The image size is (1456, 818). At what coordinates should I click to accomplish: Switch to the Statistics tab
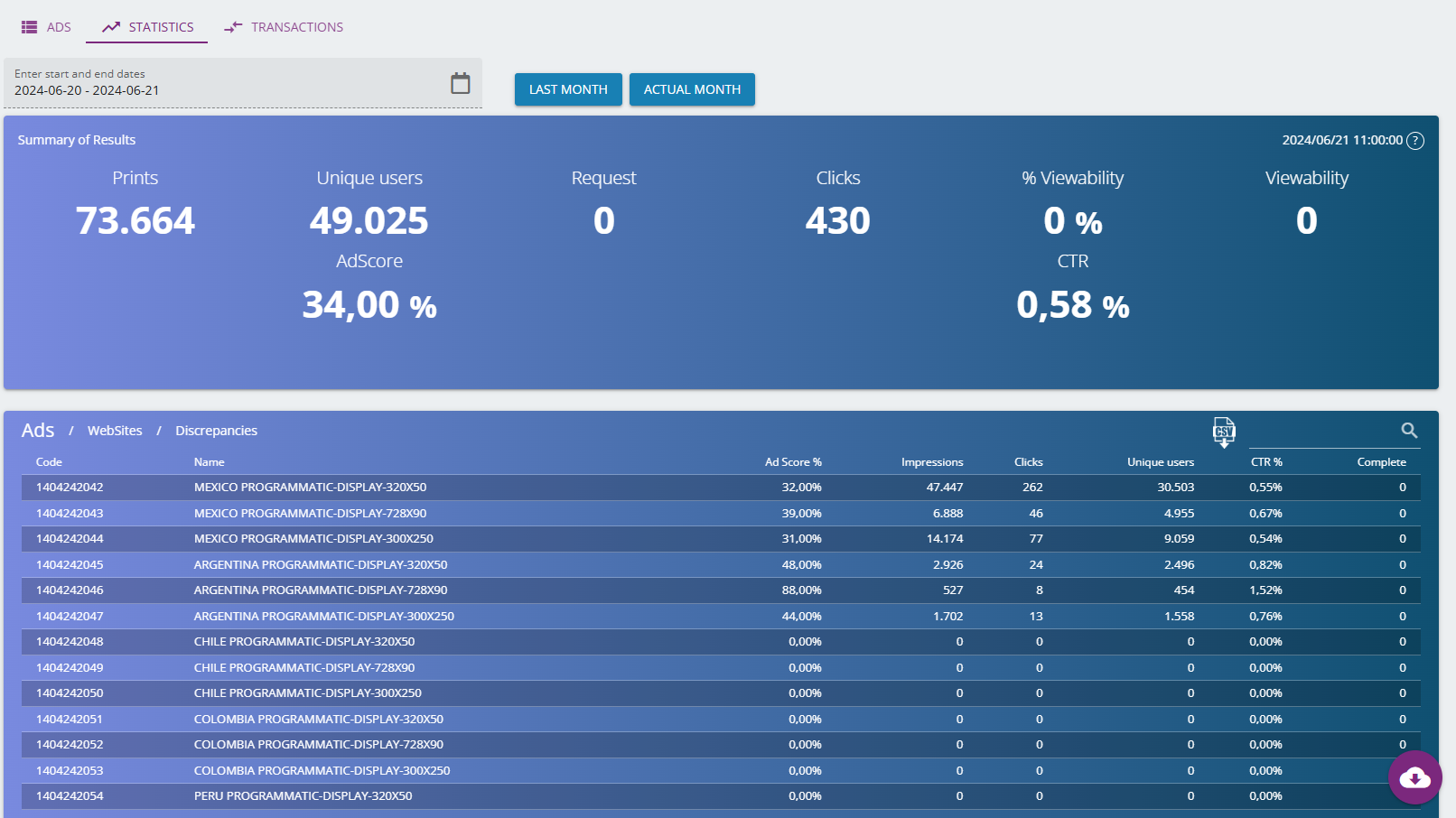(147, 27)
